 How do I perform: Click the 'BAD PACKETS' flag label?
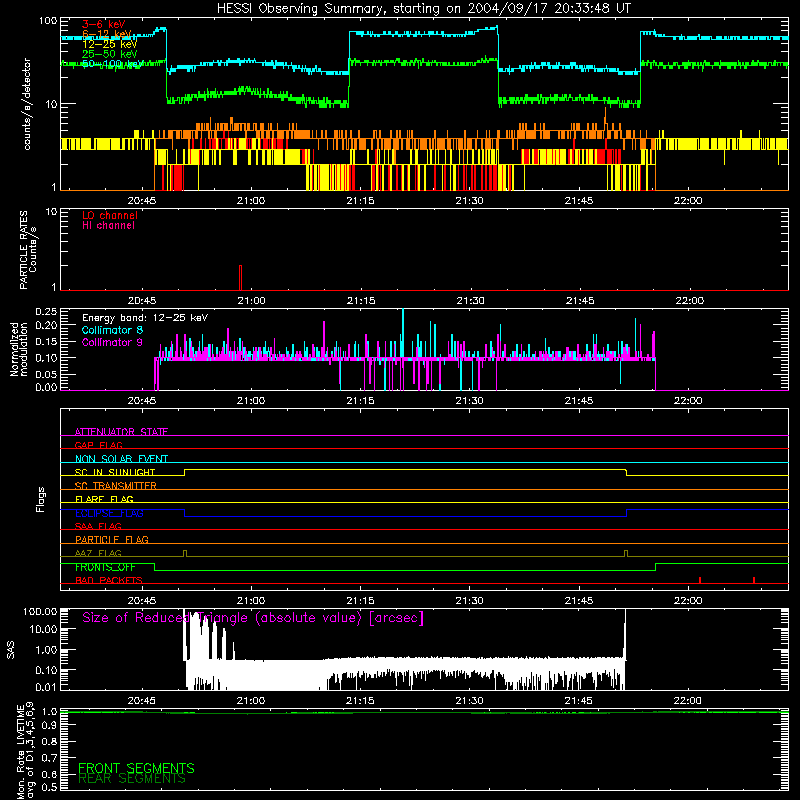pyautogui.click(x=109, y=580)
